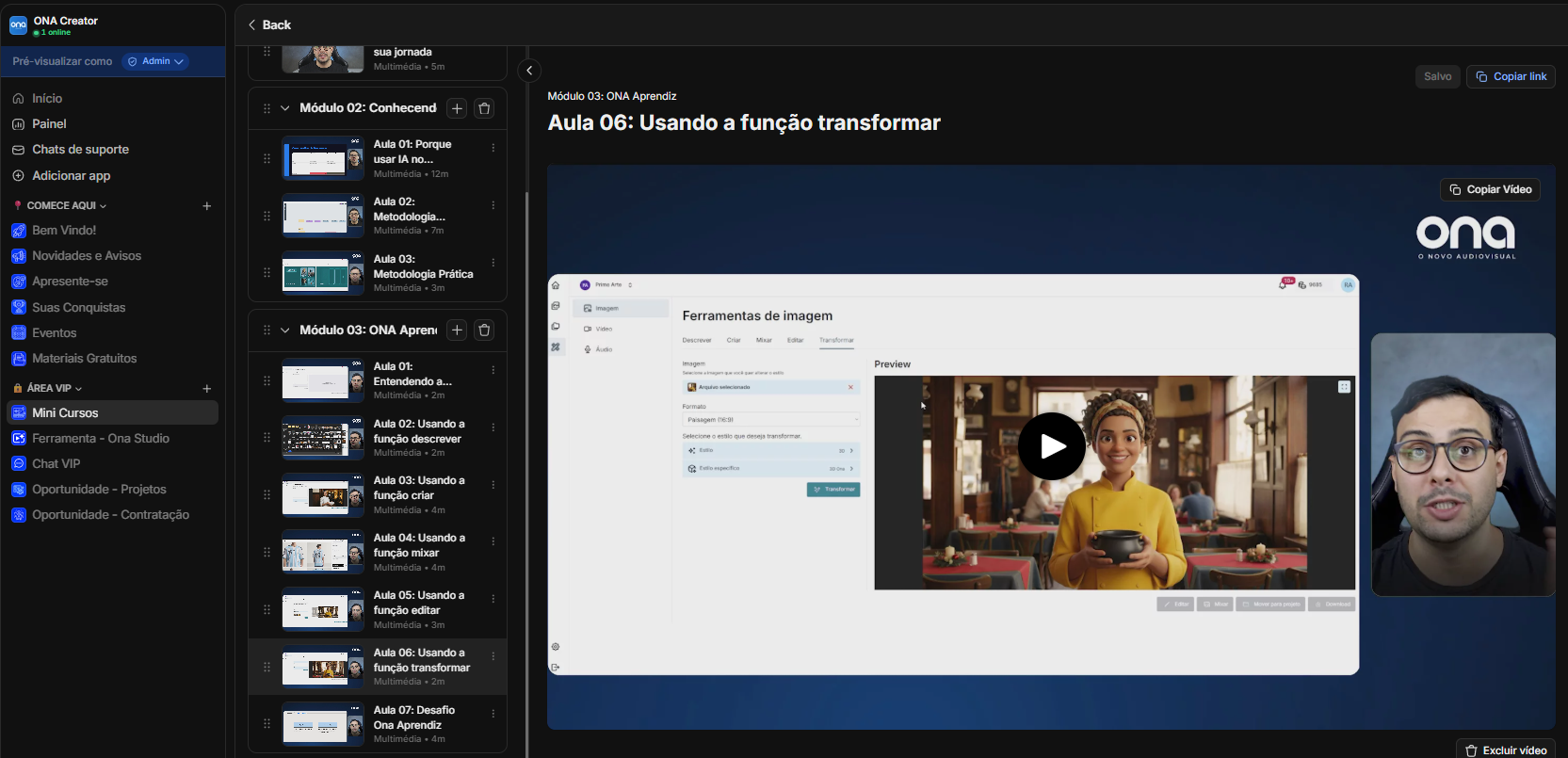Screen dimensions: 1568x758
Task: Open options menu for Aula 01: Porque usar IA
Action: pyautogui.click(x=493, y=148)
